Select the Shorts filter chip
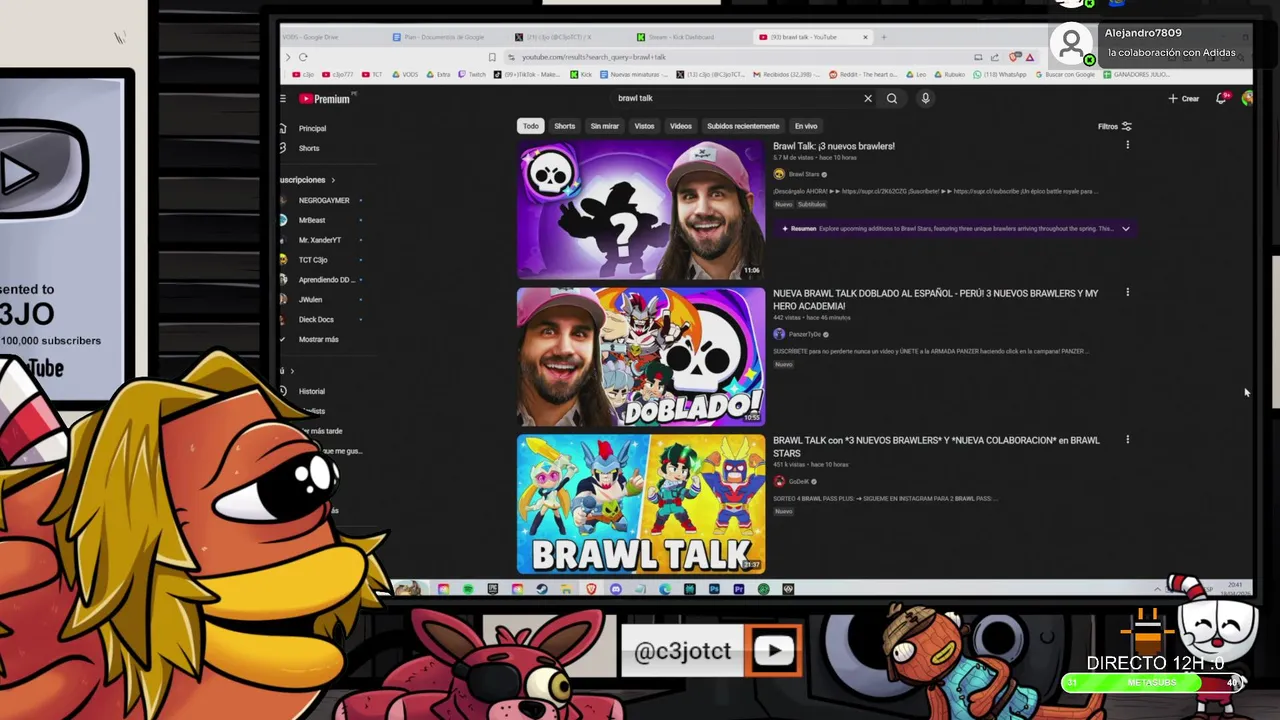This screenshot has width=1280, height=720. (x=565, y=126)
